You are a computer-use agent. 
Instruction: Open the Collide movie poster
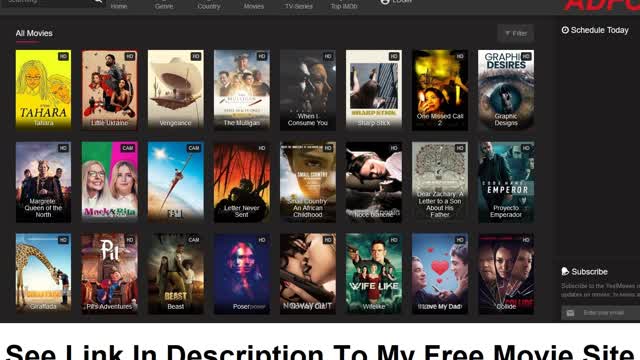[506, 274]
